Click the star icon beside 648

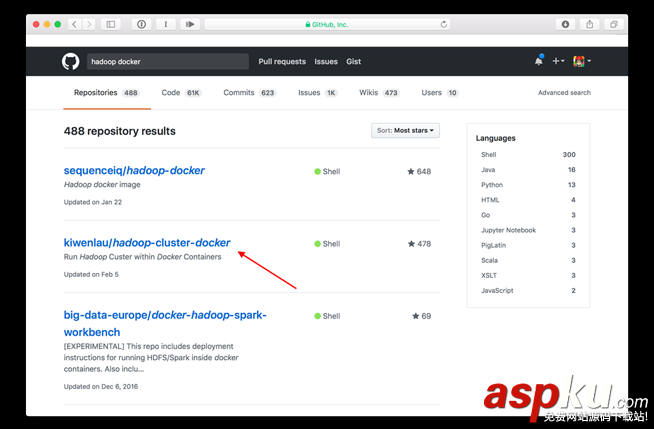[x=411, y=171]
